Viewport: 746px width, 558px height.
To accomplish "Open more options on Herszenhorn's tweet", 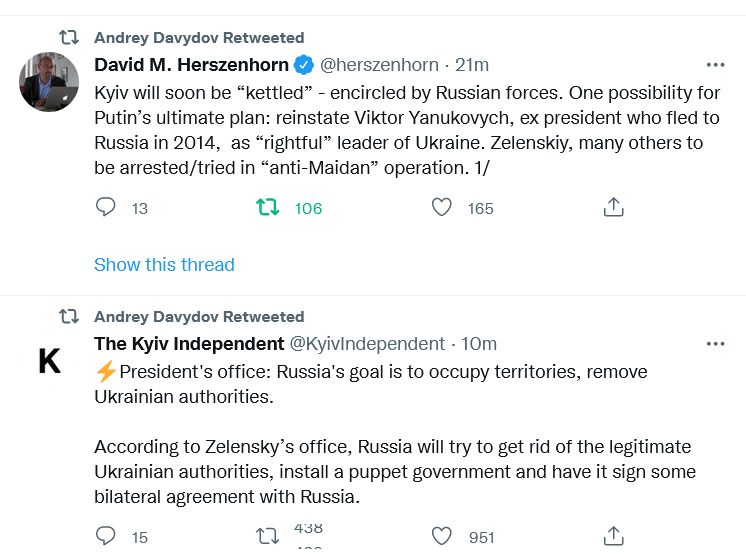I will pyautogui.click(x=715, y=65).
